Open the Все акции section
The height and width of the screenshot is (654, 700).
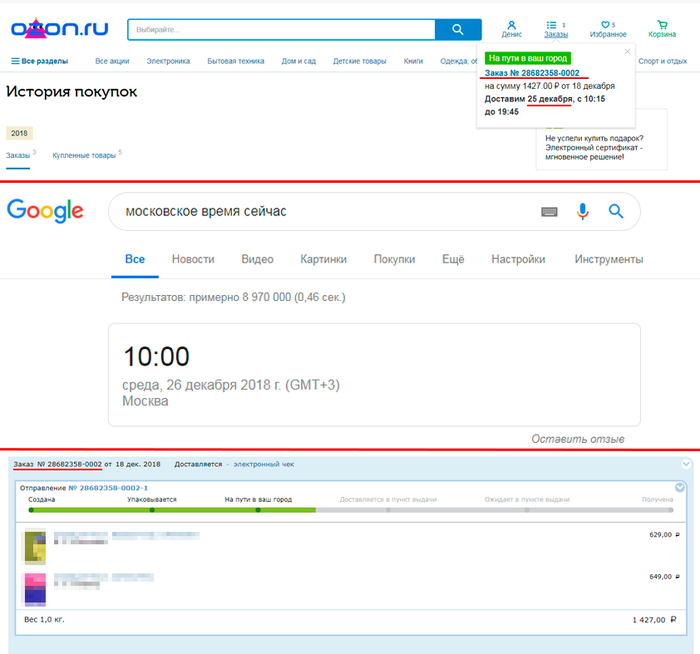112,61
